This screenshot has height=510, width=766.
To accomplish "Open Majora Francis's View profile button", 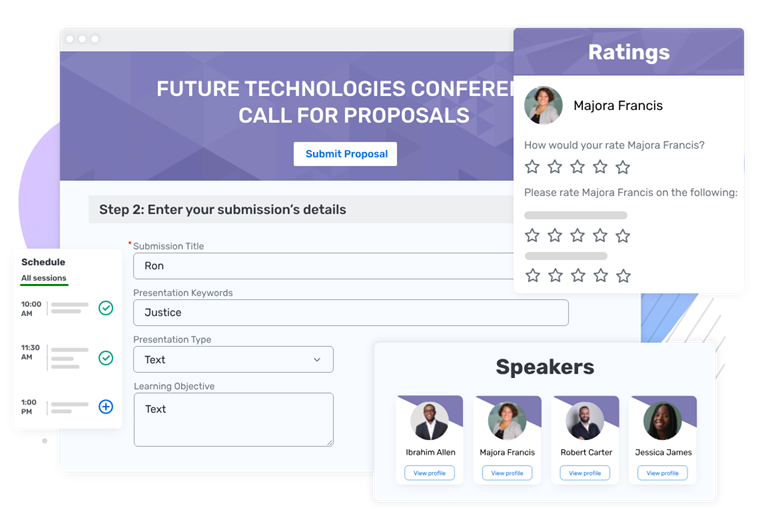I will [x=507, y=473].
